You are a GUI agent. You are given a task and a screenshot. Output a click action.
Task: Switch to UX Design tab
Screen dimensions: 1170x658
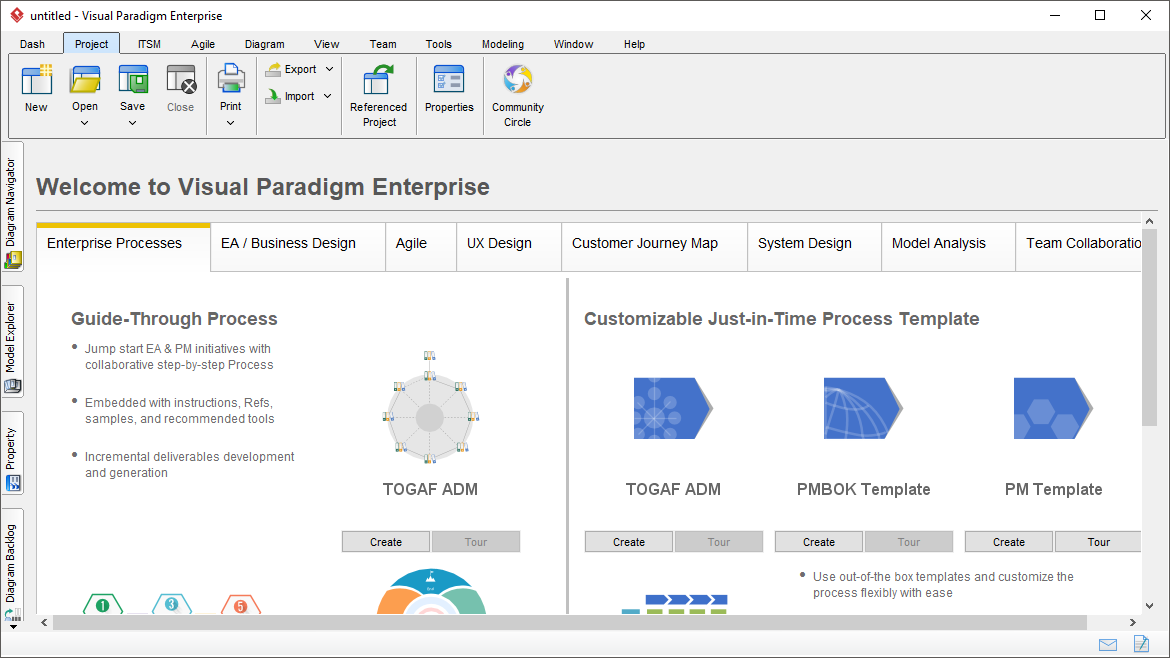509,247
